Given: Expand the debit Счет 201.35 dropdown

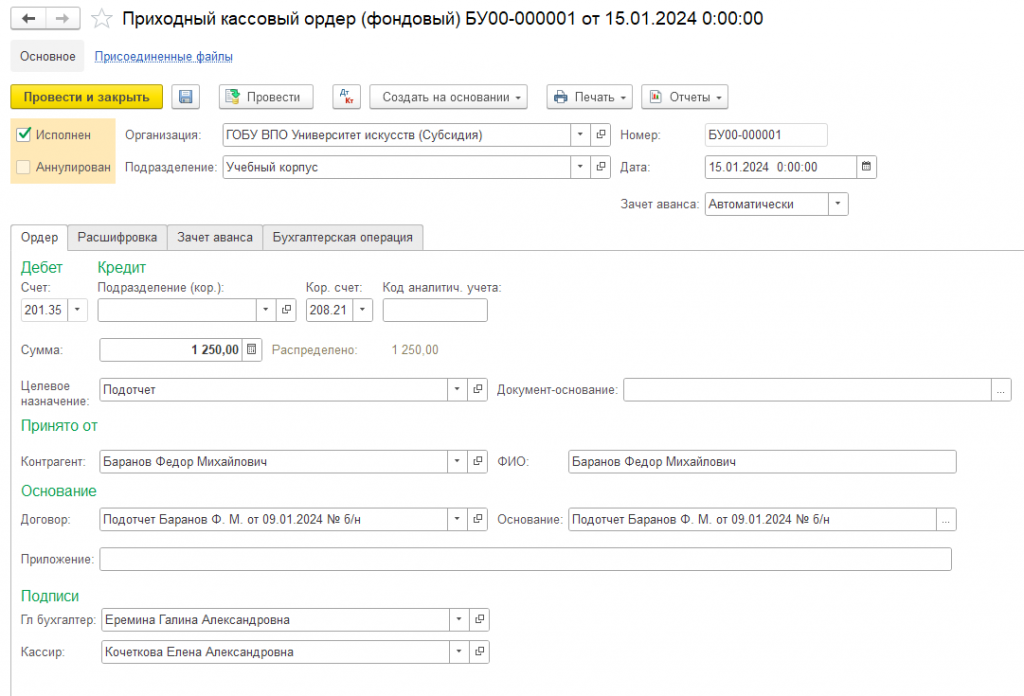Looking at the screenshot, I should 77,310.
